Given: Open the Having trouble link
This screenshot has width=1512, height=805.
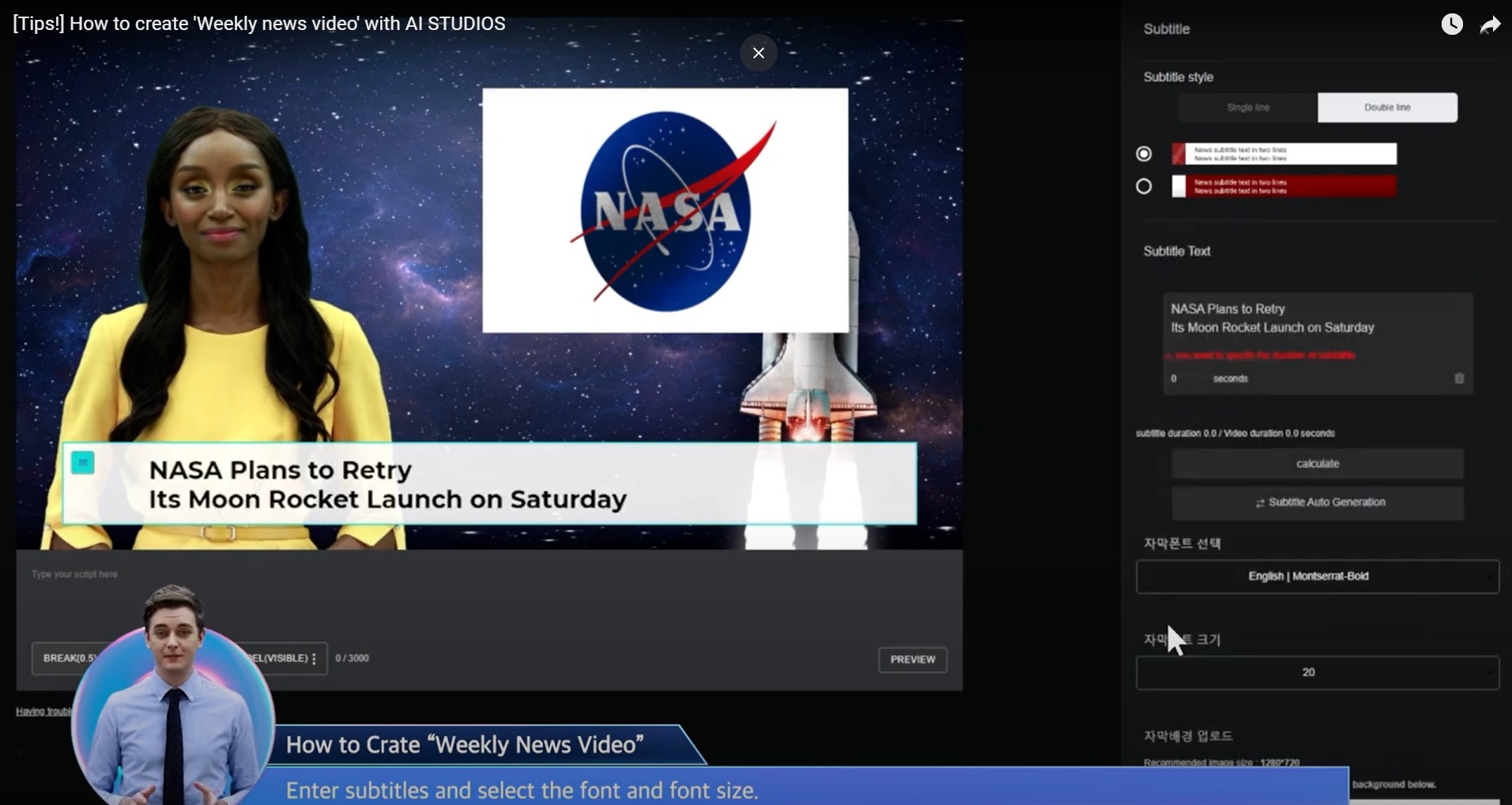Looking at the screenshot, I should pyautogui.click(x=43, y=712).
